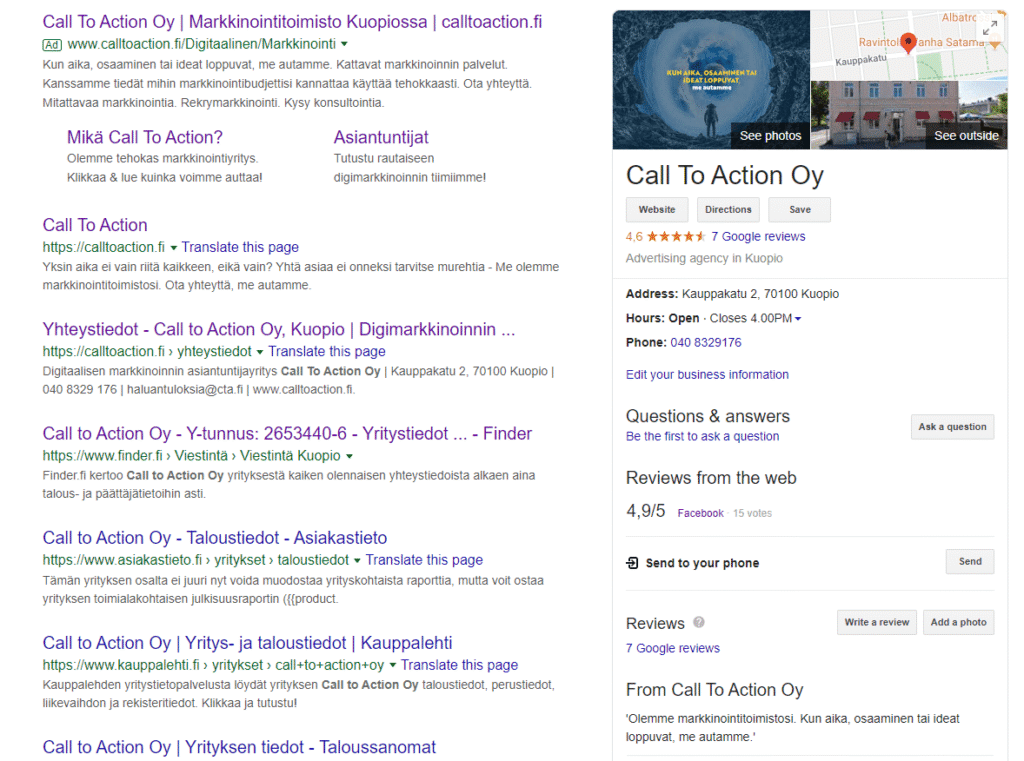Click 7 Google reviews under Reviews heading
The image size is (1024, 761).
click(x=673, y=648)
